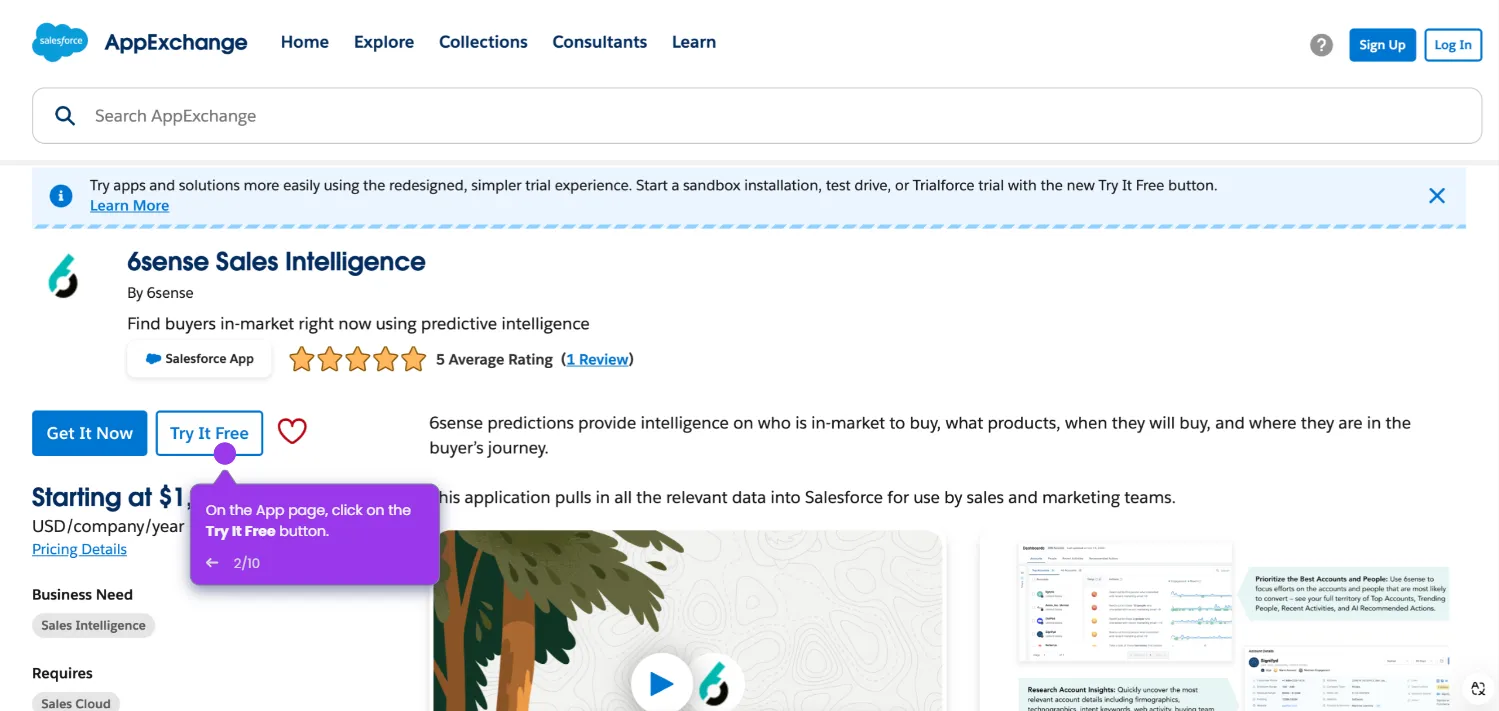The width and height of the screenshot is (1499, 711).
Task: Open the Consultants menu item
Action: click(600, 42)
